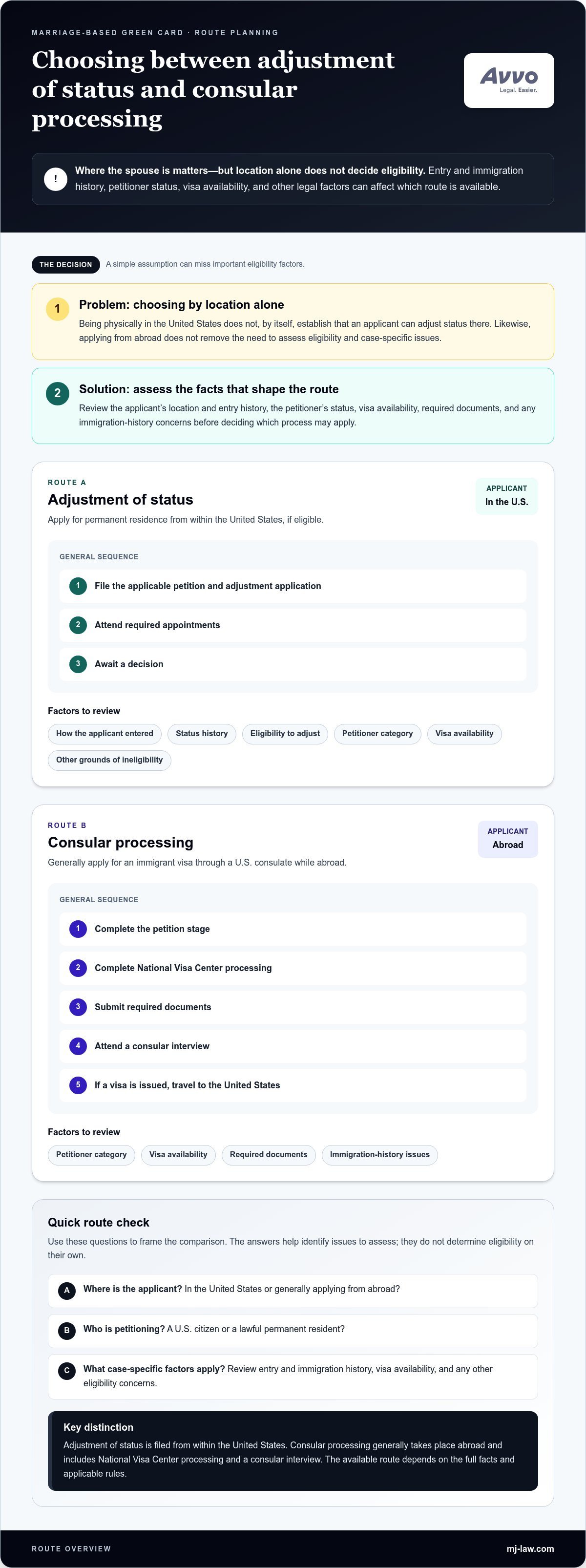Viewport: 586px width, 1568px height.
Task: Click the exclamation alert icon in header
Action: pyautogui.click(x=55, y=179)
